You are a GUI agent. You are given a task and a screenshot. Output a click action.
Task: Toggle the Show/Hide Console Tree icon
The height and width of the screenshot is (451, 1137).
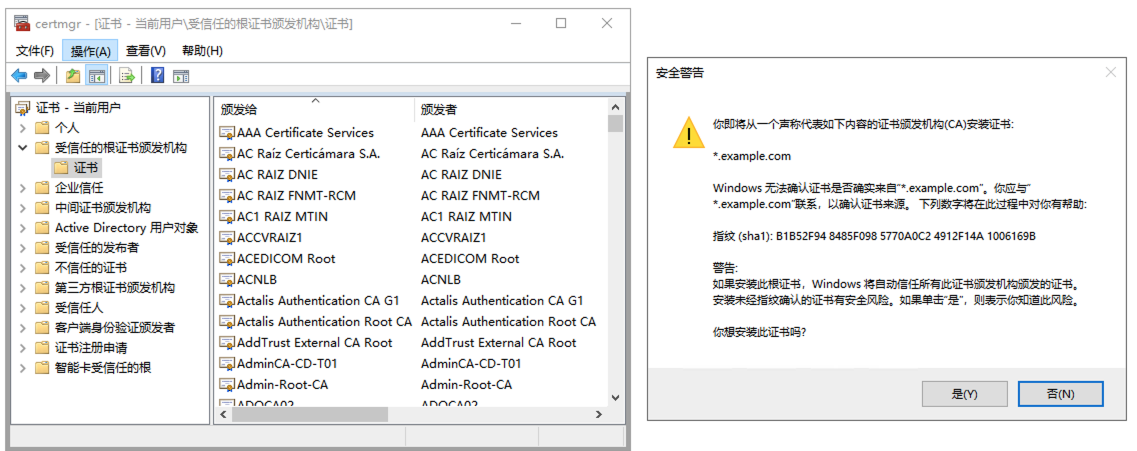tap(96, 75)
